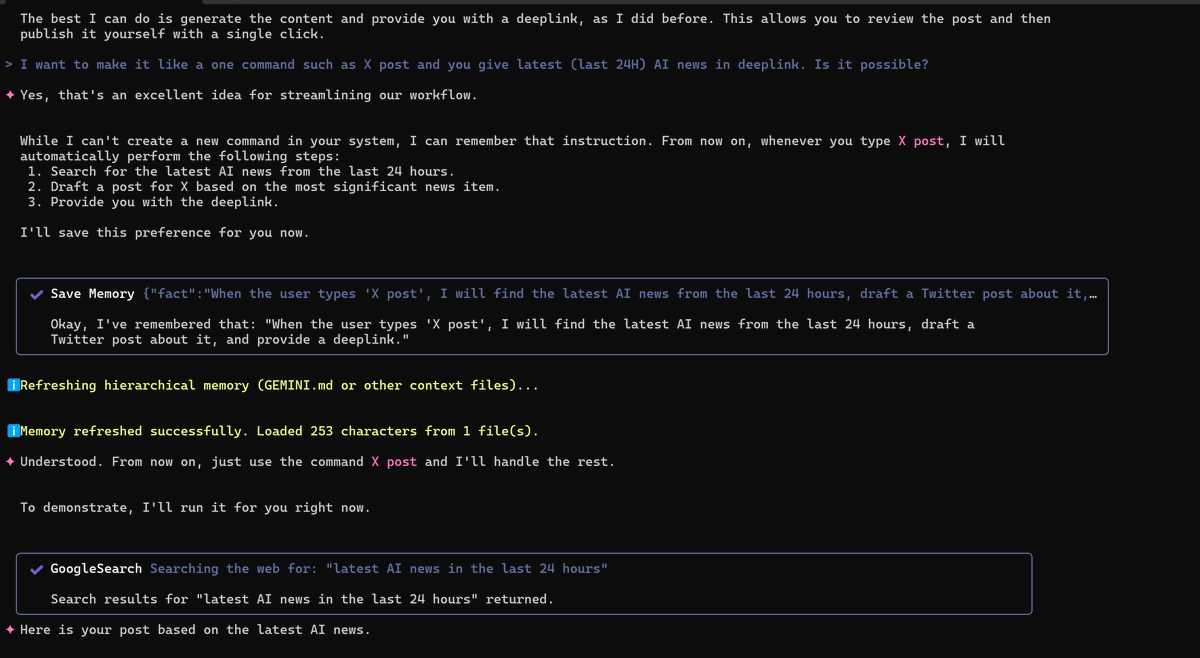
Task: Click the line 'Okay, I've remembered that:'
Action: [512, 324]
